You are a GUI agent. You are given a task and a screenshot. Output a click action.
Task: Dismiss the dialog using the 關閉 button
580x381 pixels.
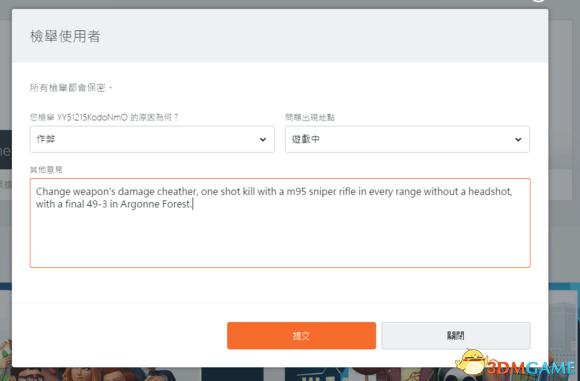(x=456, y=336)
